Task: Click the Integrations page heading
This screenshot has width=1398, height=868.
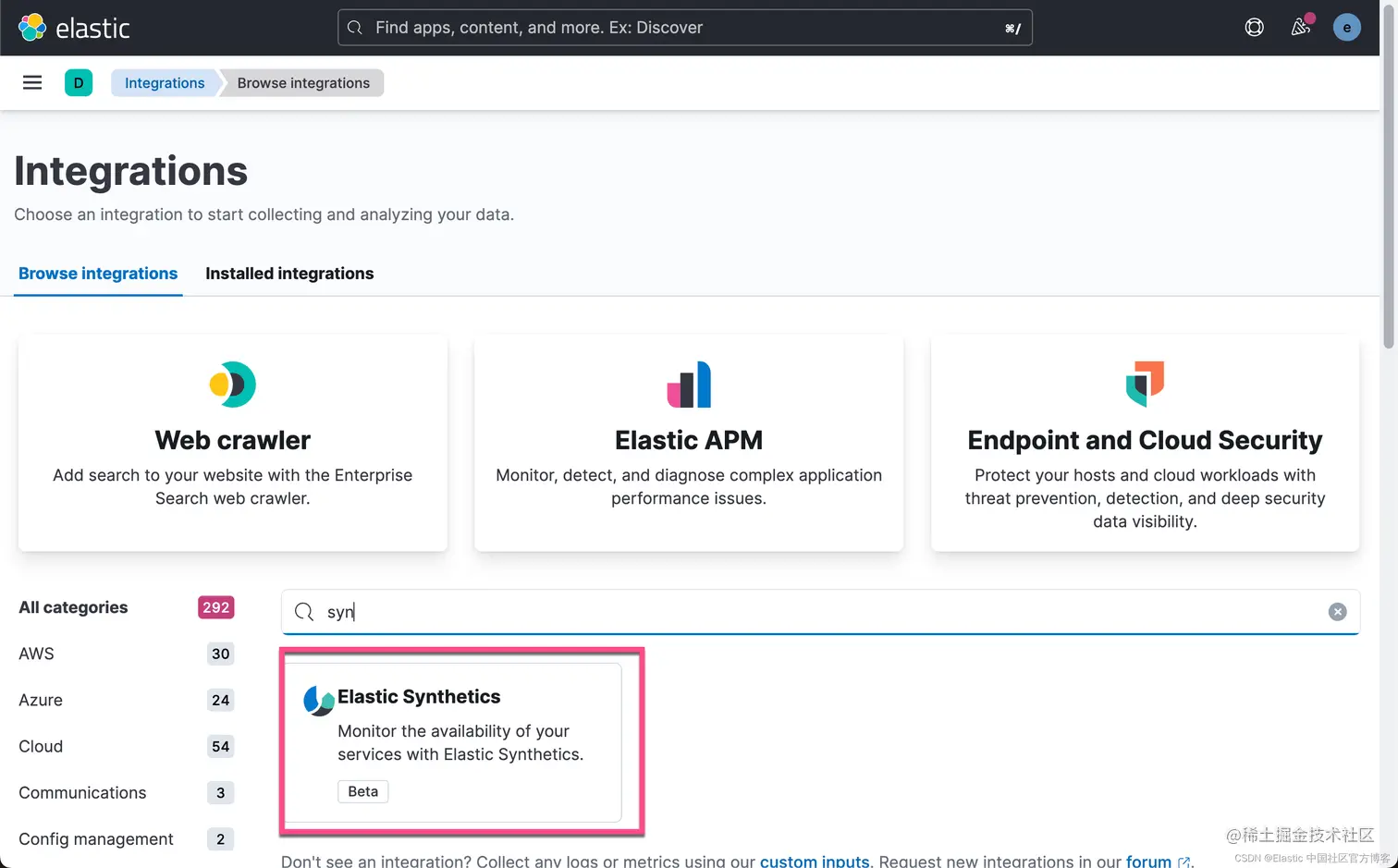Action: (x=130, y=171)
